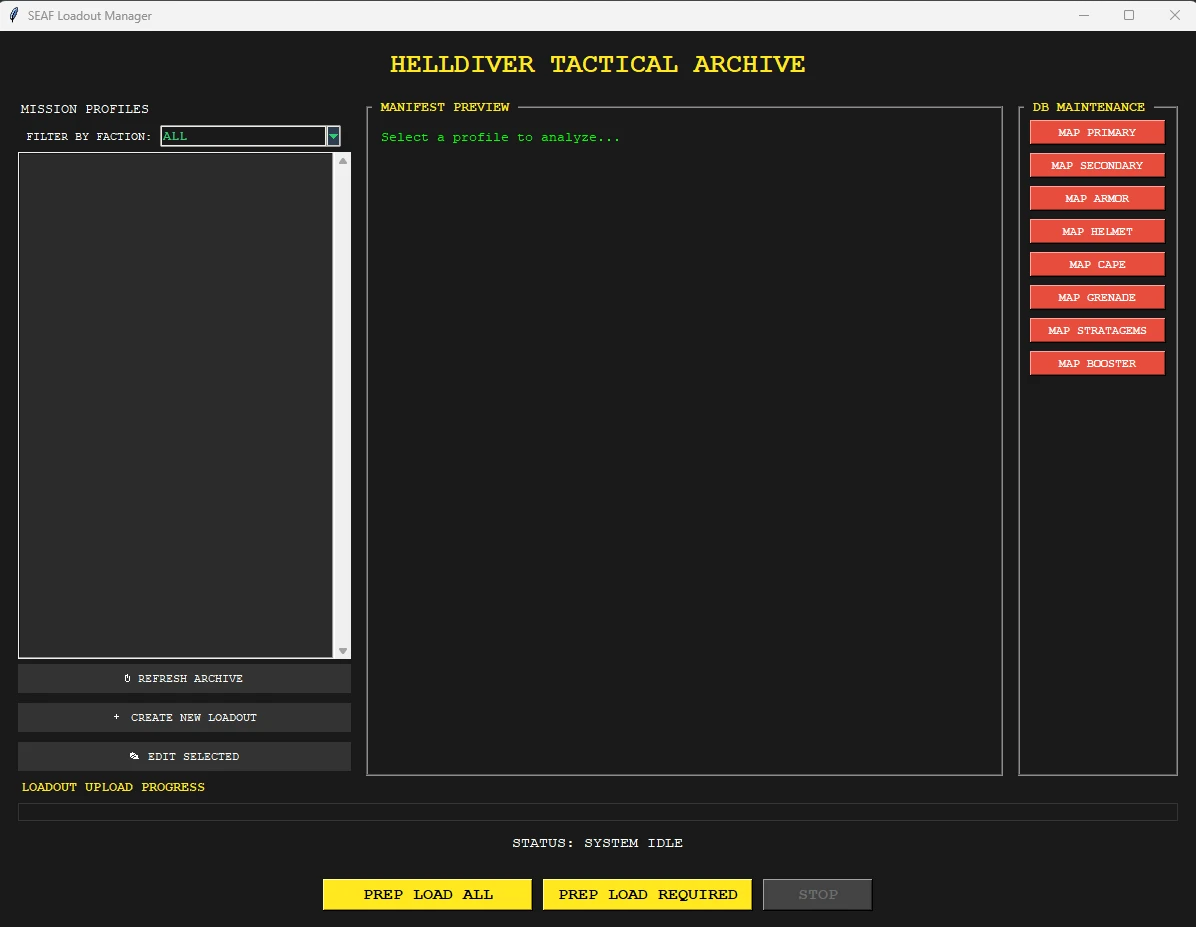Click the greyed-out Stop button
This screenshot has height=927, width=1196.
tap(818, 894)
